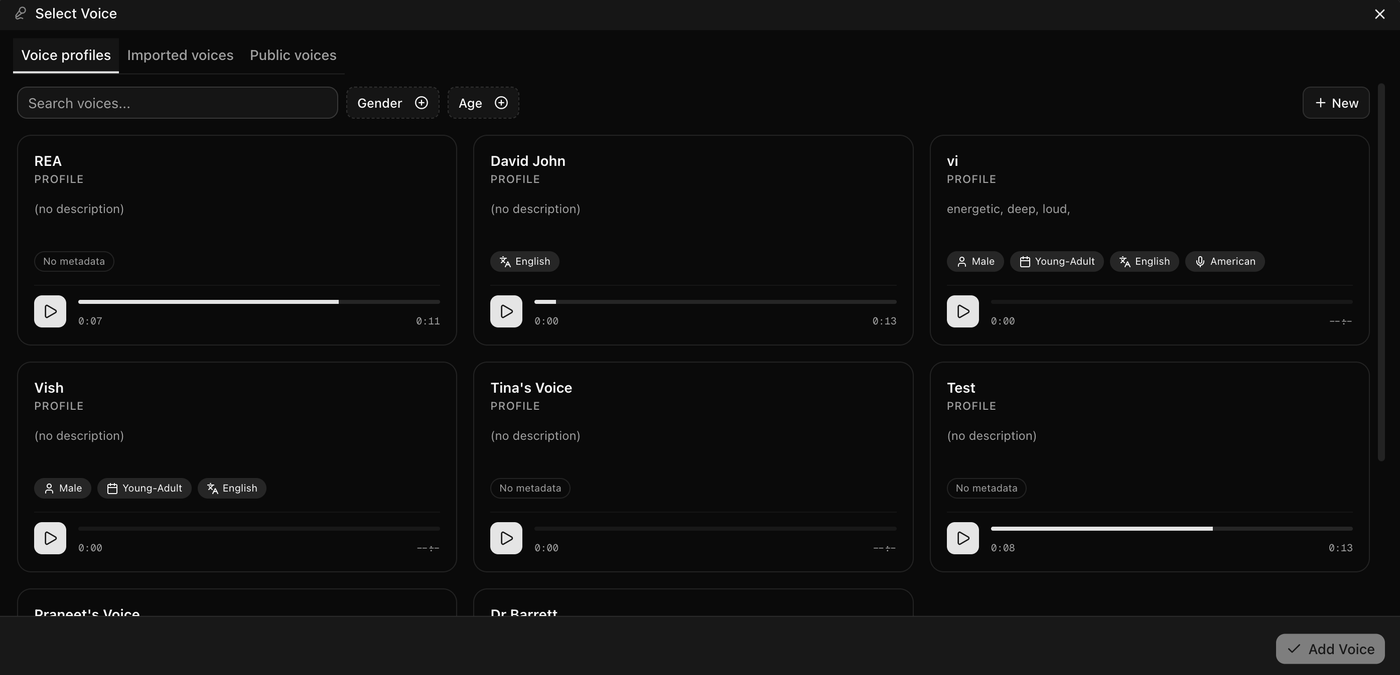Play the Vish voice sample
1400x675 pixels.
coord(50,538)
